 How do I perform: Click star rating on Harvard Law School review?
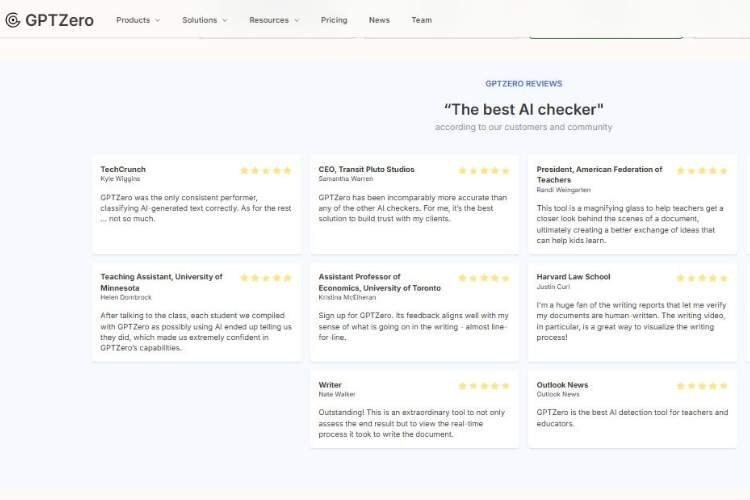(x=702, y=278)
